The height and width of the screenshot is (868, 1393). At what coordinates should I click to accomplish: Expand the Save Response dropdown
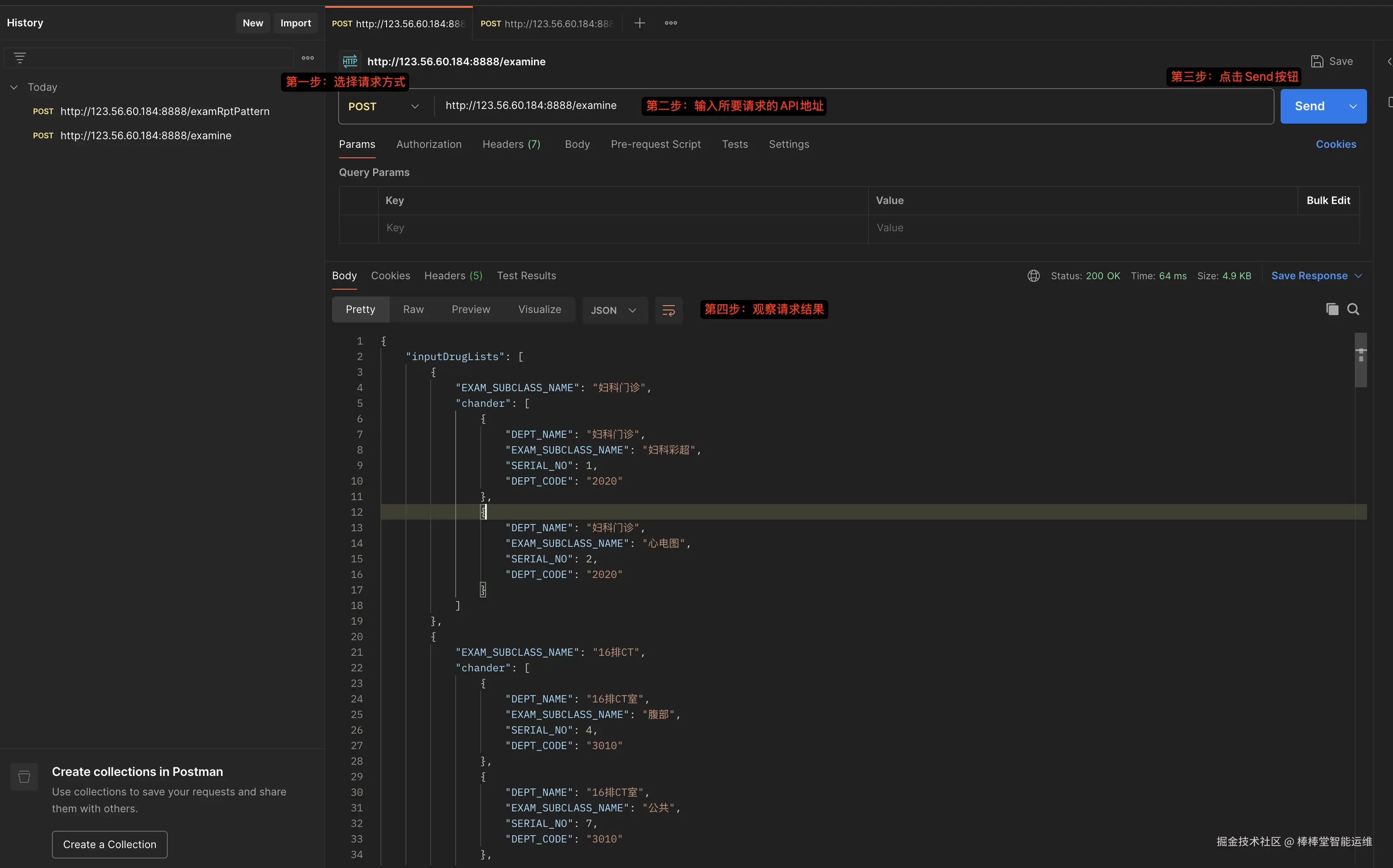coord(1358,276)
